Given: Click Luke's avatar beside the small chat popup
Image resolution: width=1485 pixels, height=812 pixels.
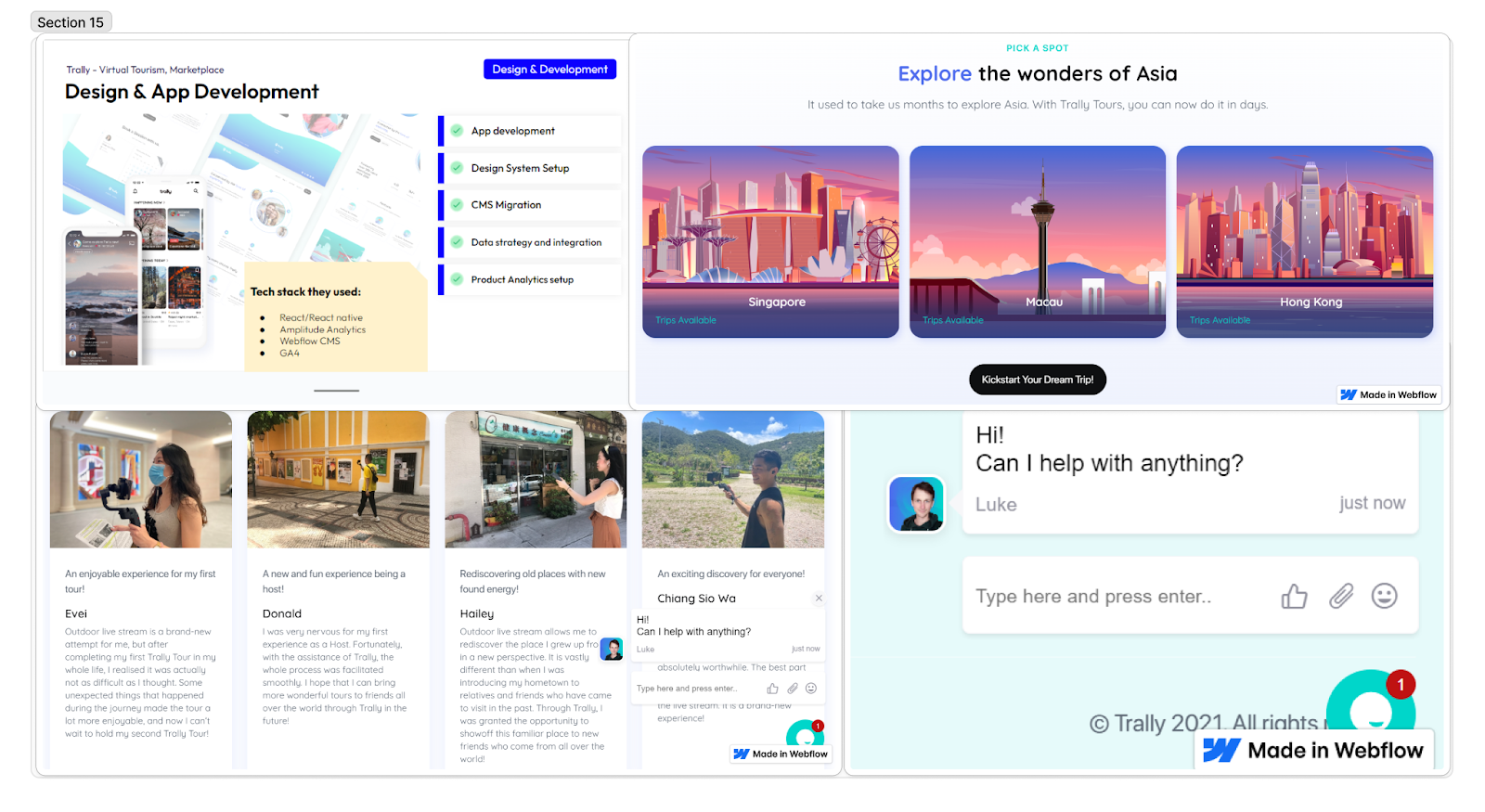Looking at the screenshot, I should coord(612,649).
